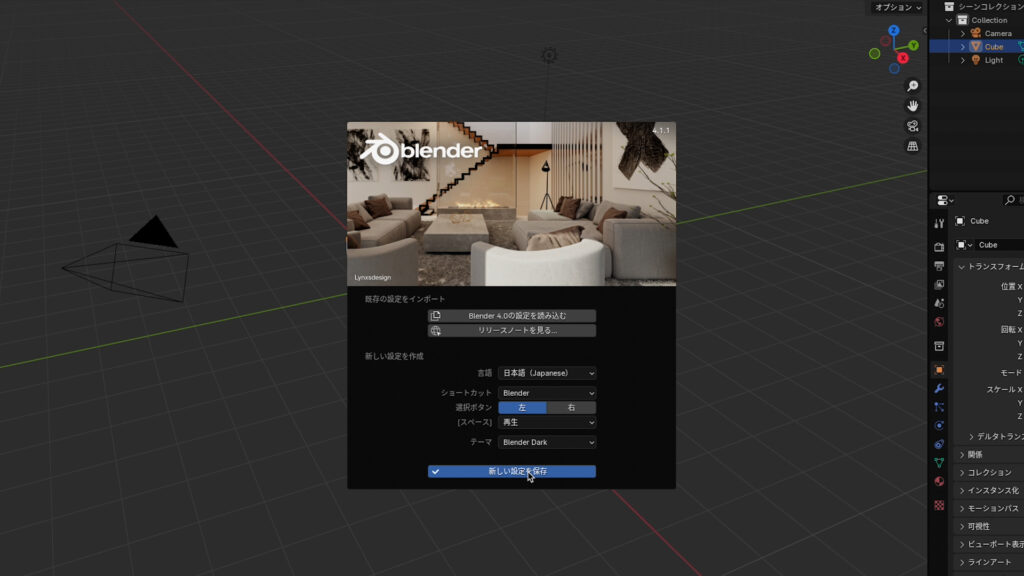Click the Light object icon in outliner

[976, 60]
